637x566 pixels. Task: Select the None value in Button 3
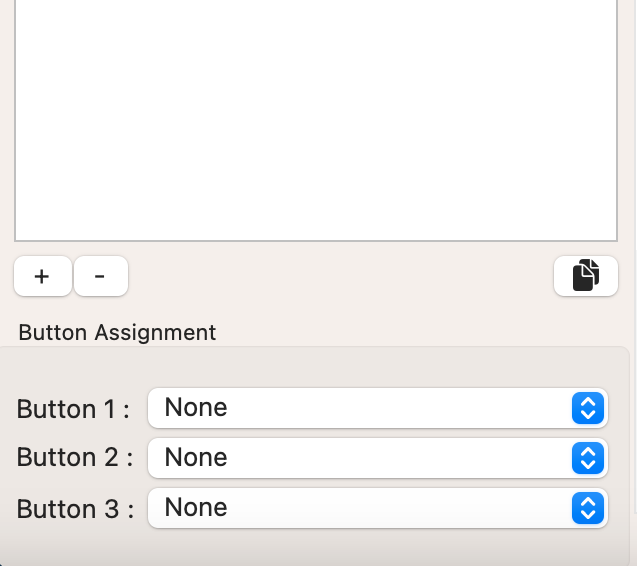[196, 507]
